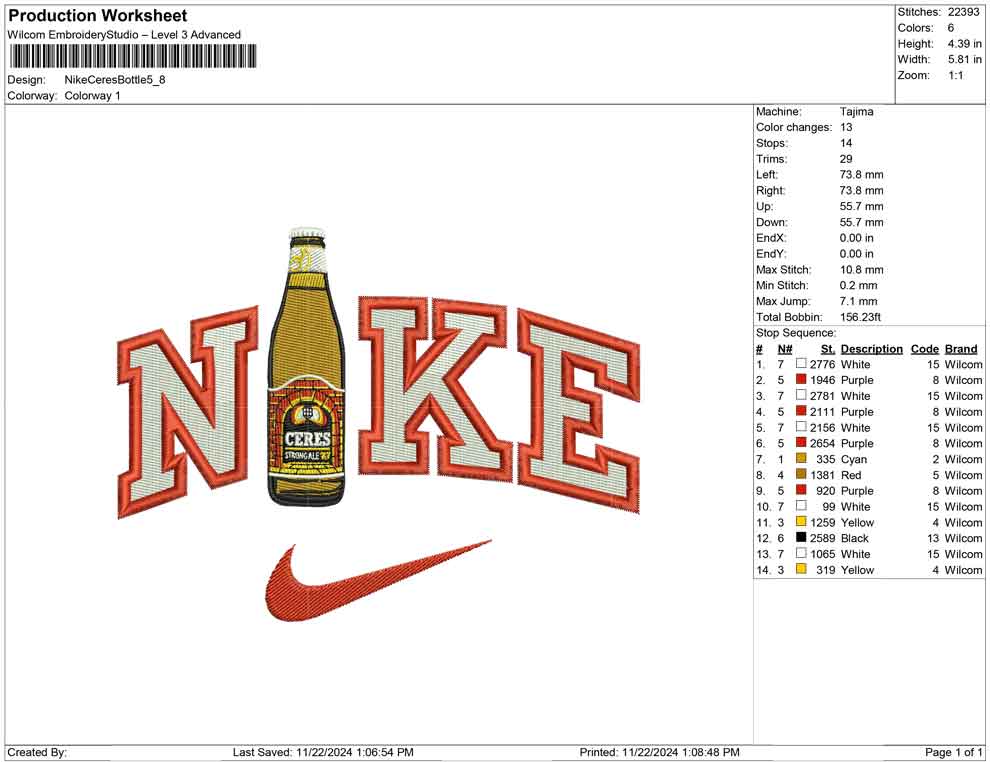Click the Width value '5.81 in'

click(964, 59)
